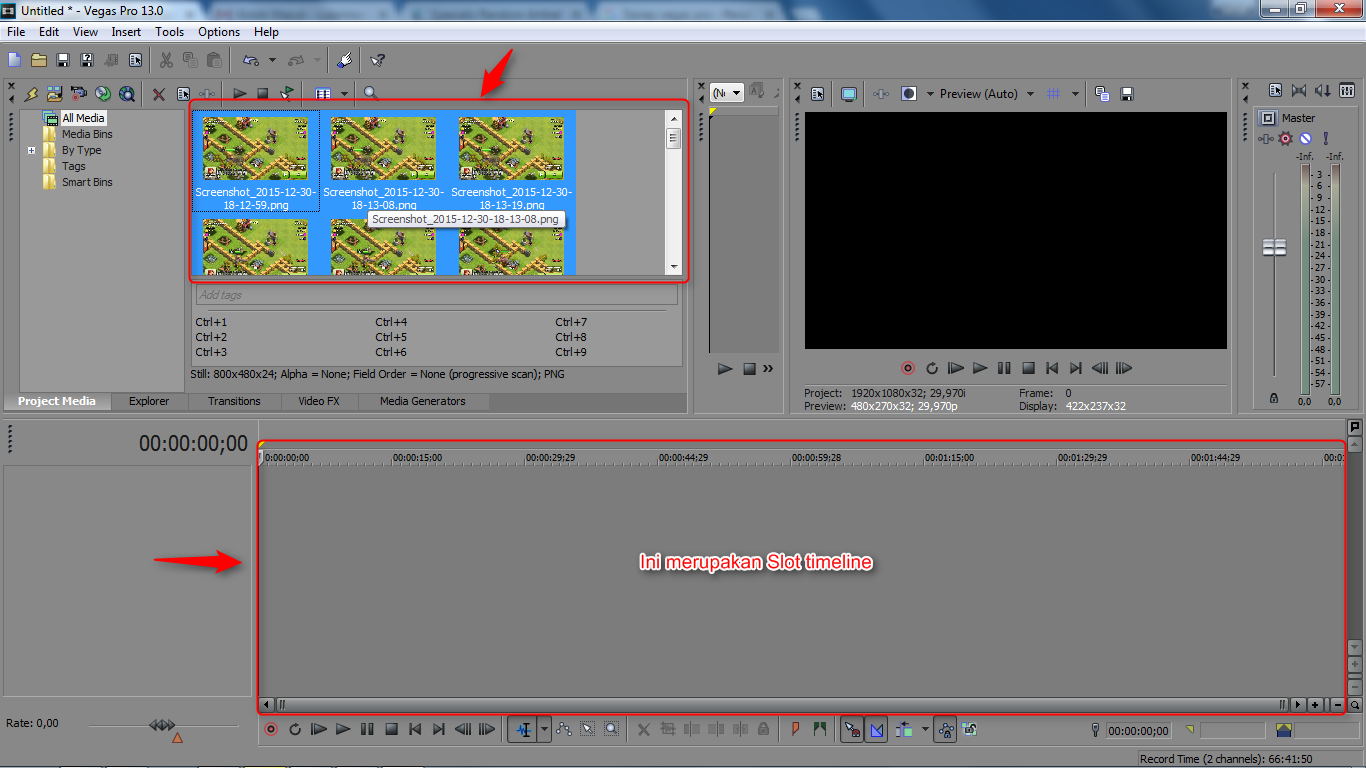Toggle the preview overlays grid icon
The width and height of the screenshot is (1366, 768).
tap(1053, 94)
